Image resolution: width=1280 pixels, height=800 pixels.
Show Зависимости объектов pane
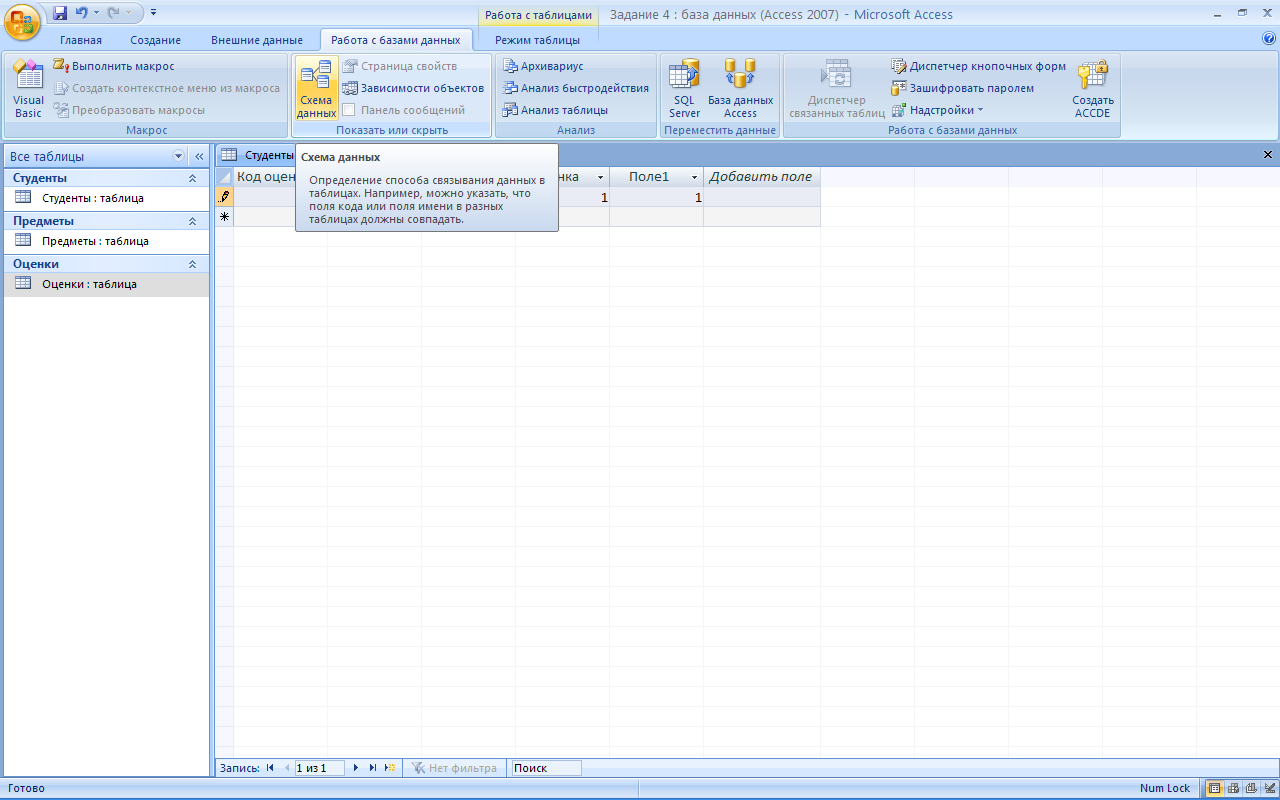(413, 88)
